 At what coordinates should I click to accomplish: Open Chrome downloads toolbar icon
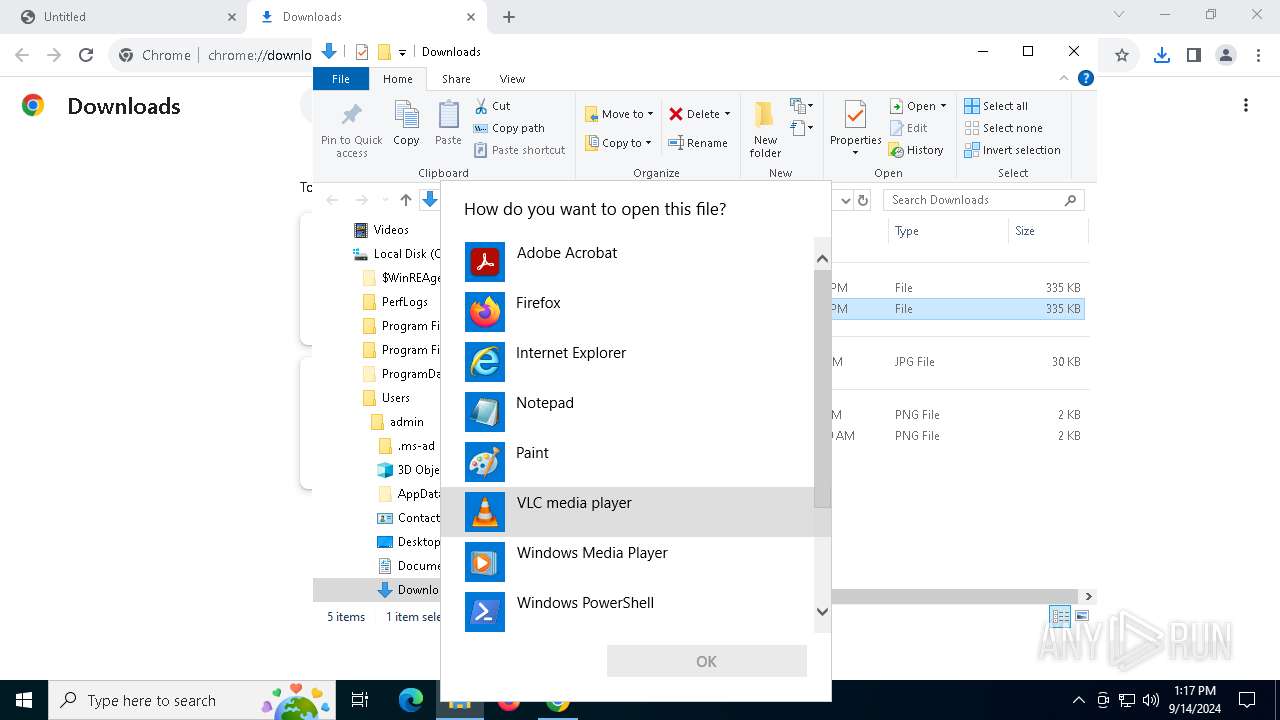[1161, 56]
